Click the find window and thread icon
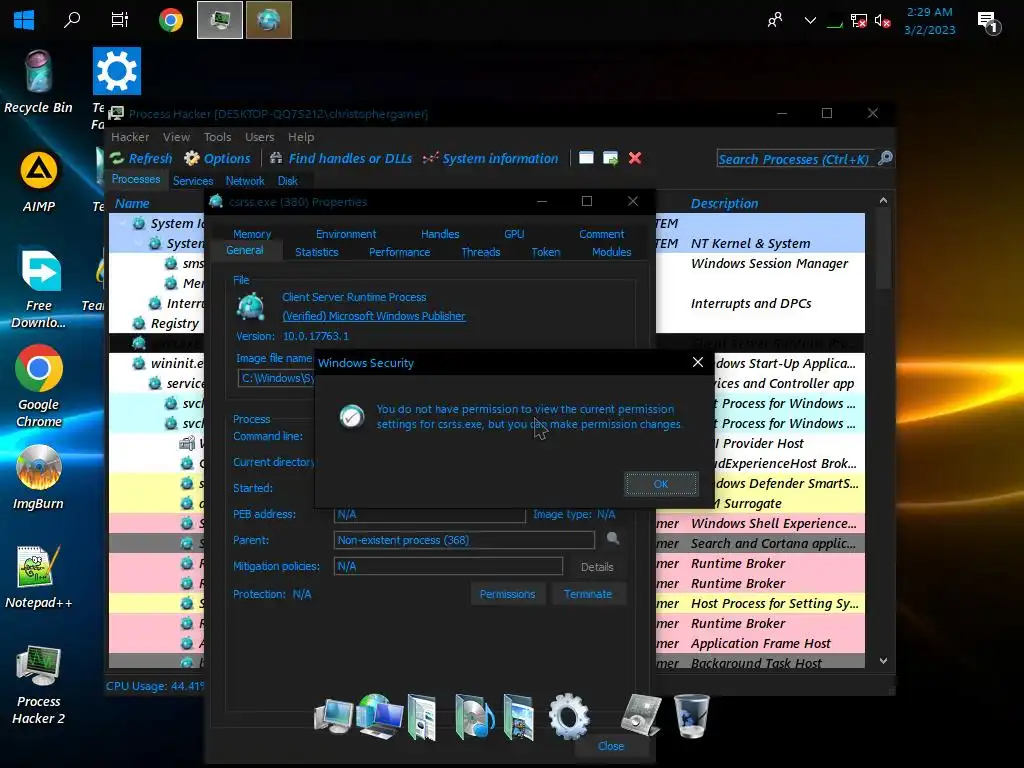Screen dimensions: 1024x768 point(611,158)
